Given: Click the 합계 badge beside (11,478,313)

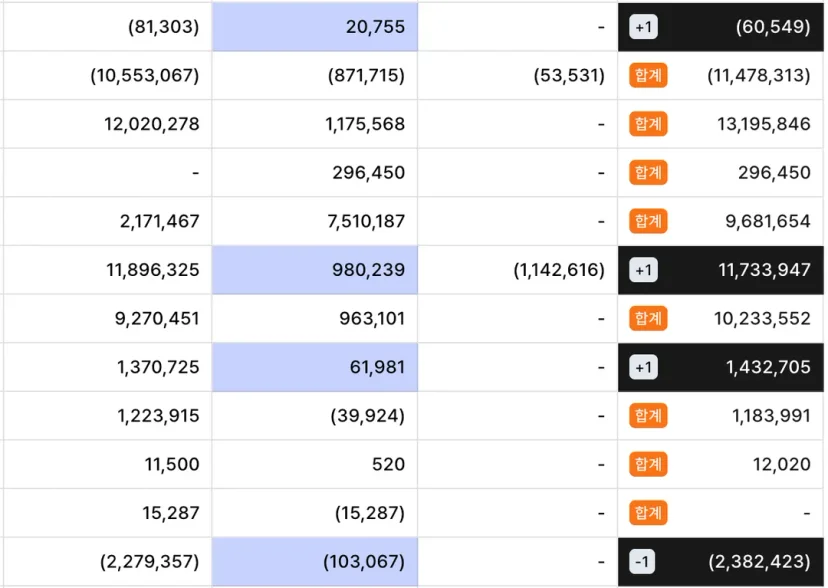Looking at the screenshot, I should coord(648,75).
